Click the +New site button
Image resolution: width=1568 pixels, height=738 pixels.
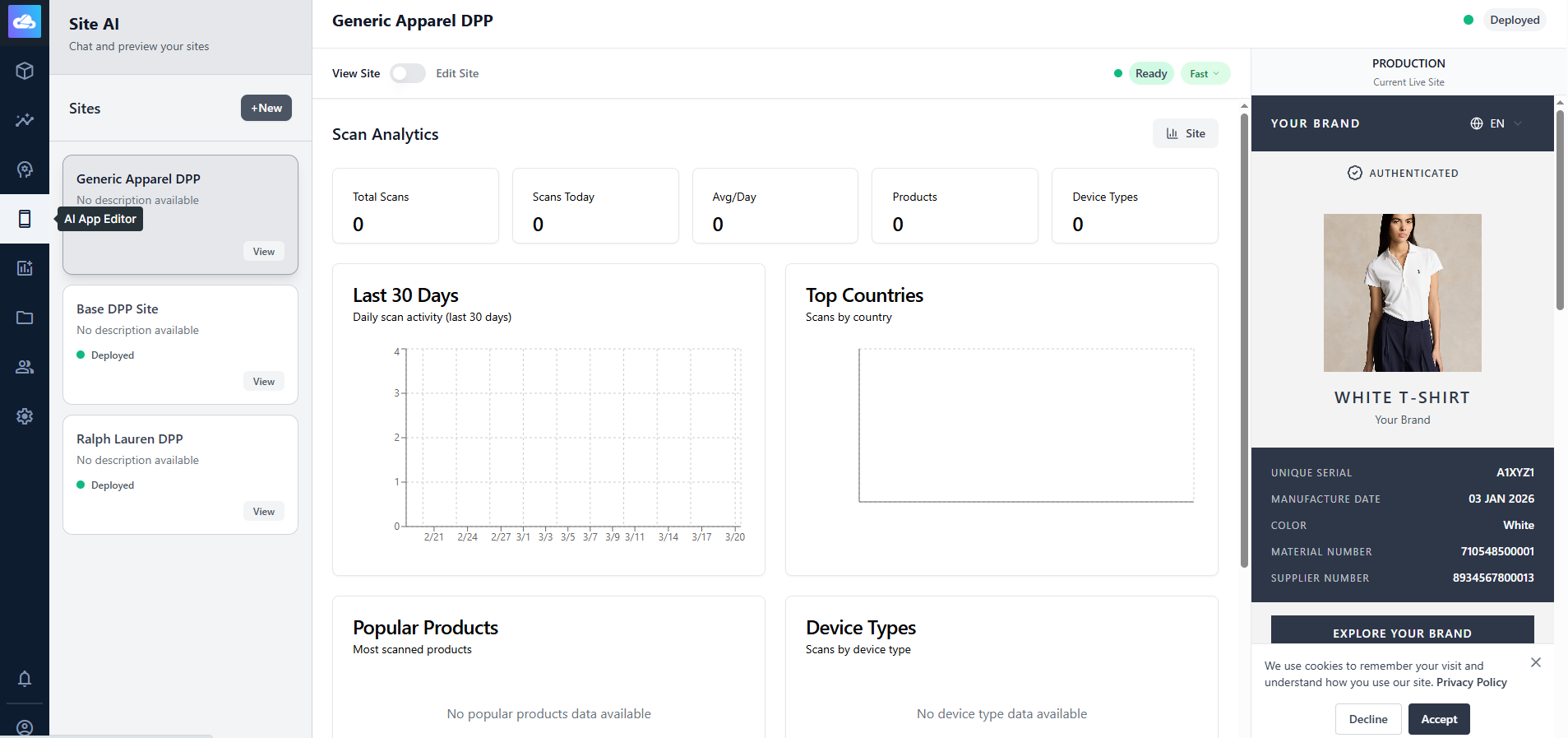(266, 108)
